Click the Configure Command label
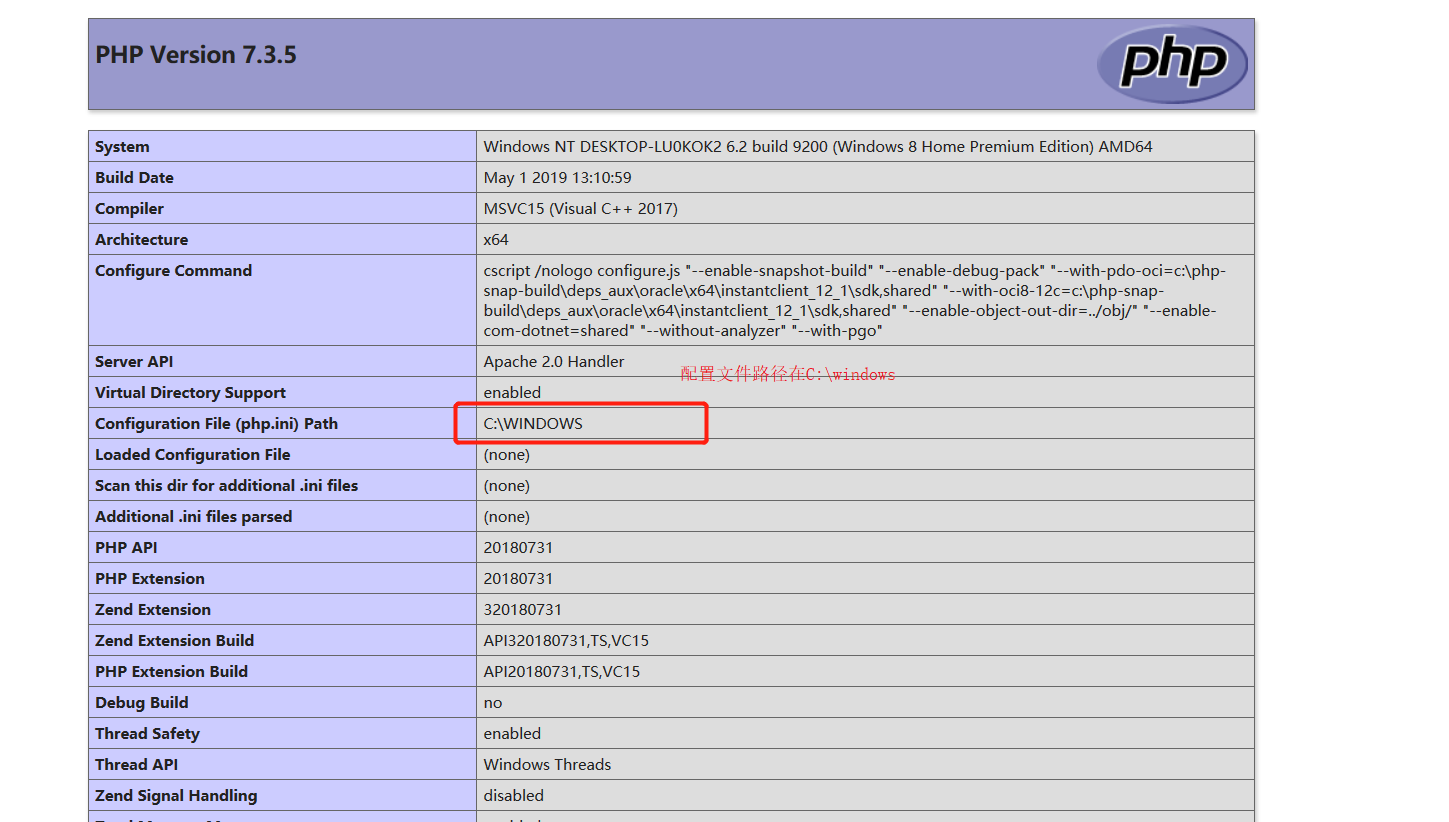 pos(173,271)
